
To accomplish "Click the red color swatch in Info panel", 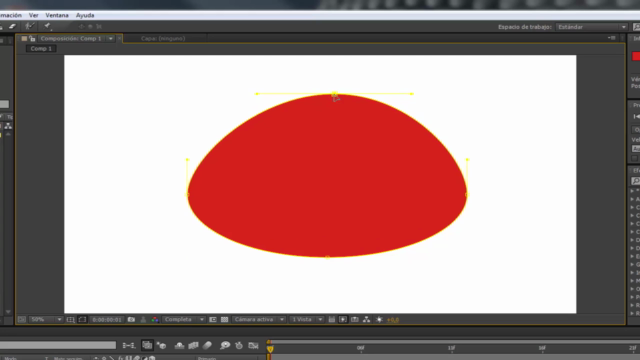I will [x=636, y=56].
